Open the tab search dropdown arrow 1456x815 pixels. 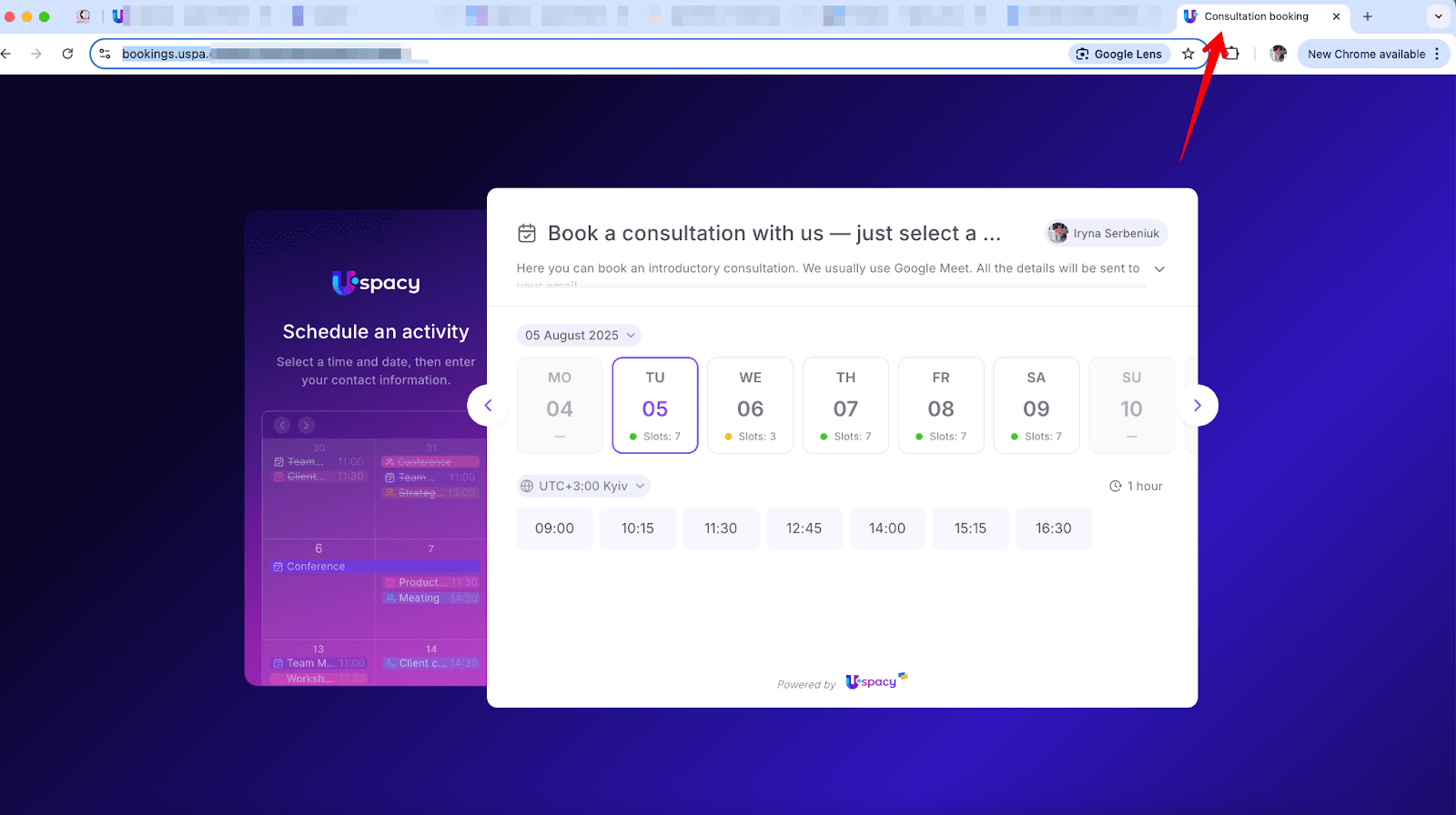(x=1438, y=16)
